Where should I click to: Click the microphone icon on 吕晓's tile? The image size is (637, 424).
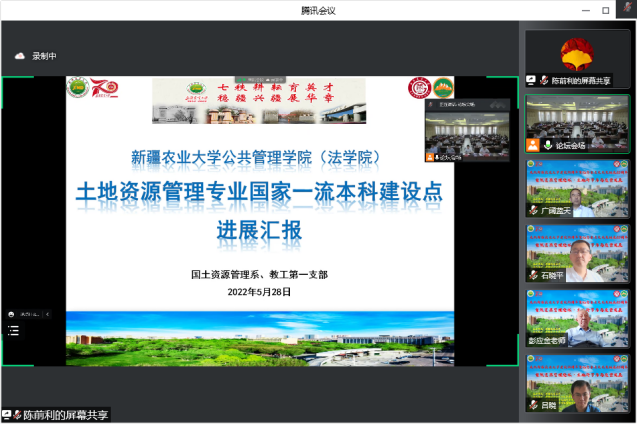coord(534,407)
